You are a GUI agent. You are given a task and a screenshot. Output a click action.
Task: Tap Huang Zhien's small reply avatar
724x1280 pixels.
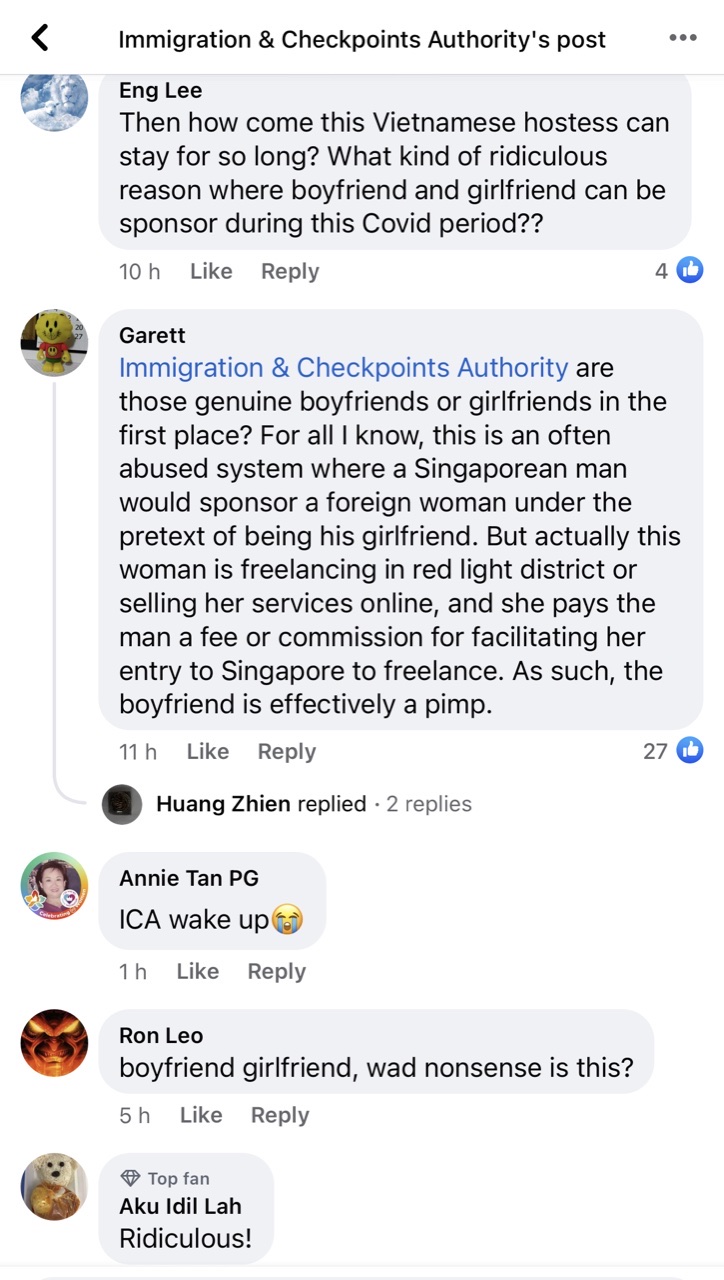122,804
